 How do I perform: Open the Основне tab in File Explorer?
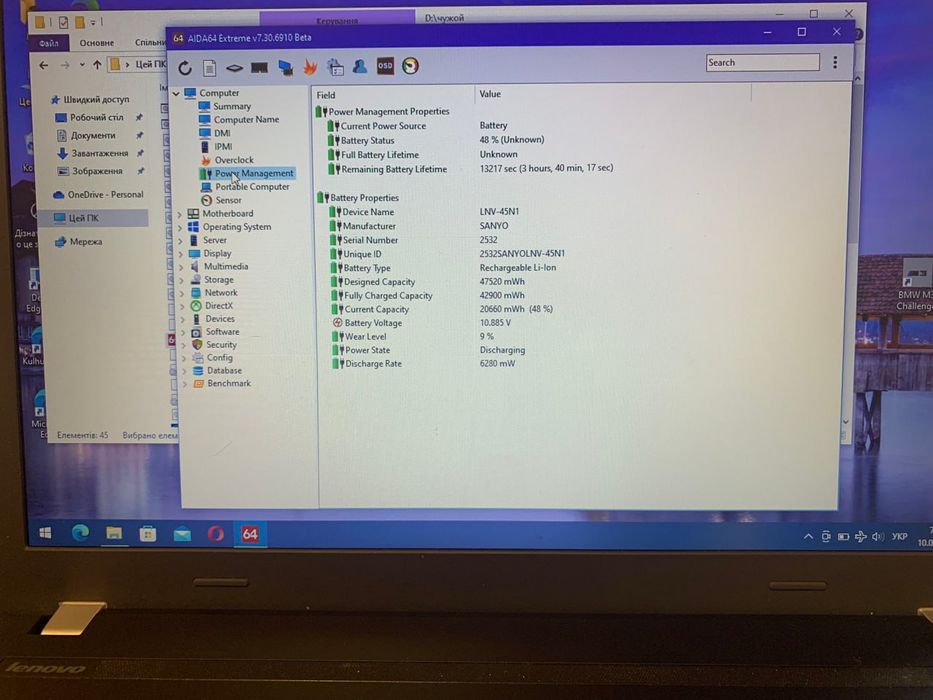coord(96,43)
